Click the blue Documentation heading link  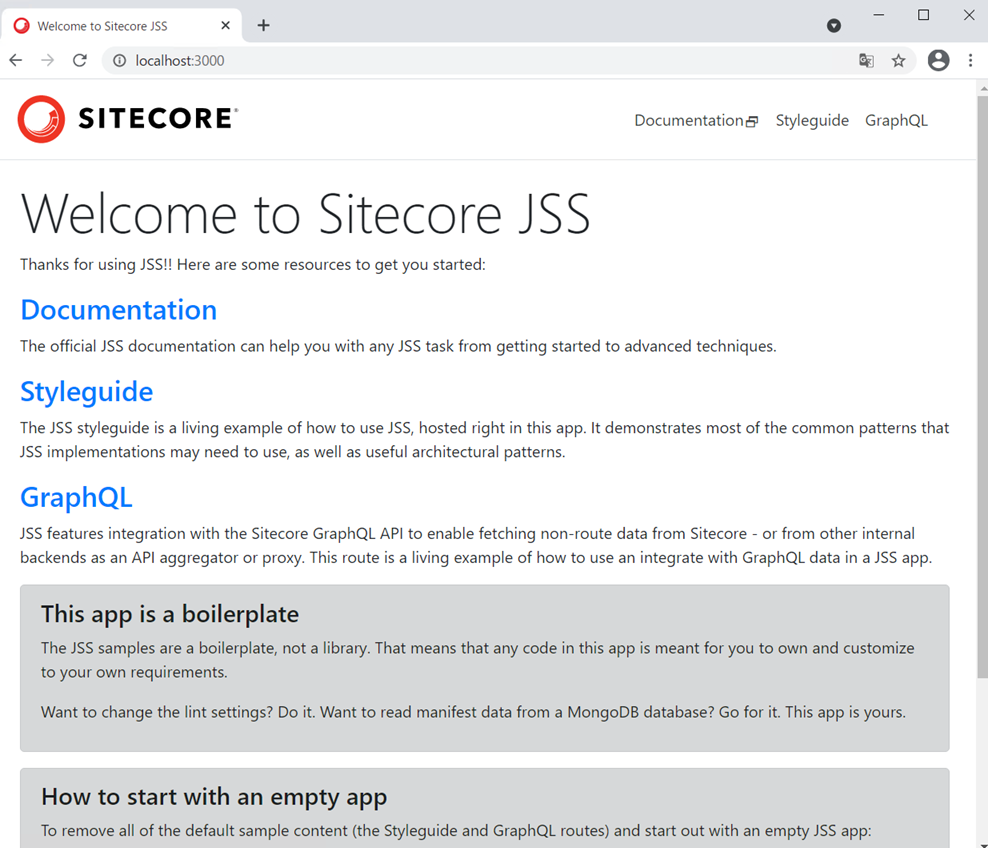click(118, 310)
